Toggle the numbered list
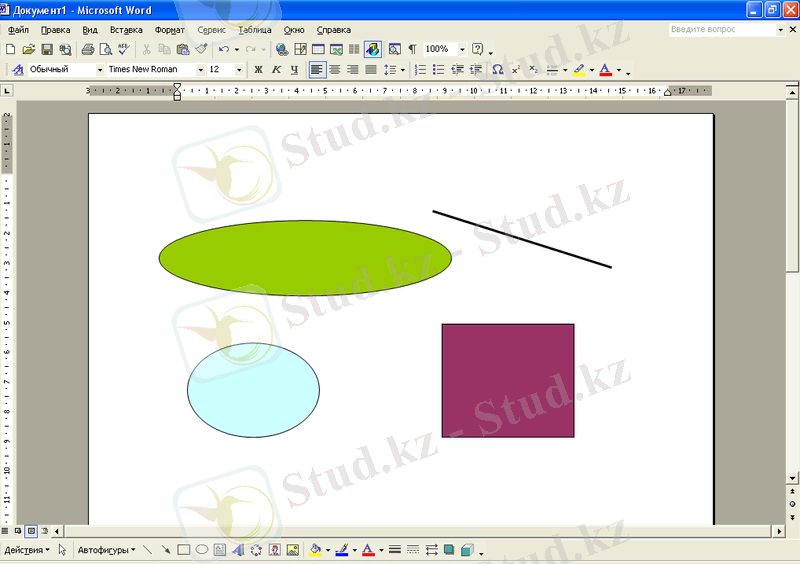 420,69
